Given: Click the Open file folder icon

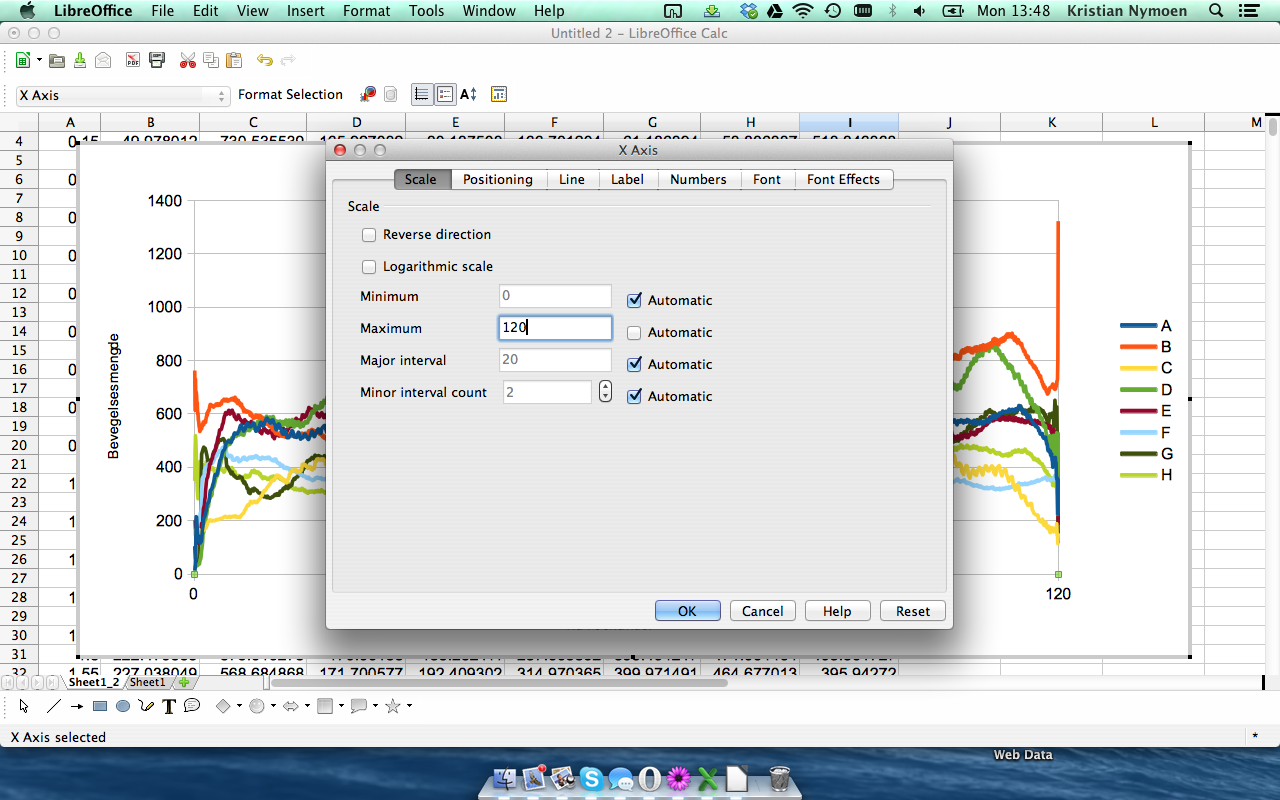Looking at the screenshot, I should click(x=57, y=60).
